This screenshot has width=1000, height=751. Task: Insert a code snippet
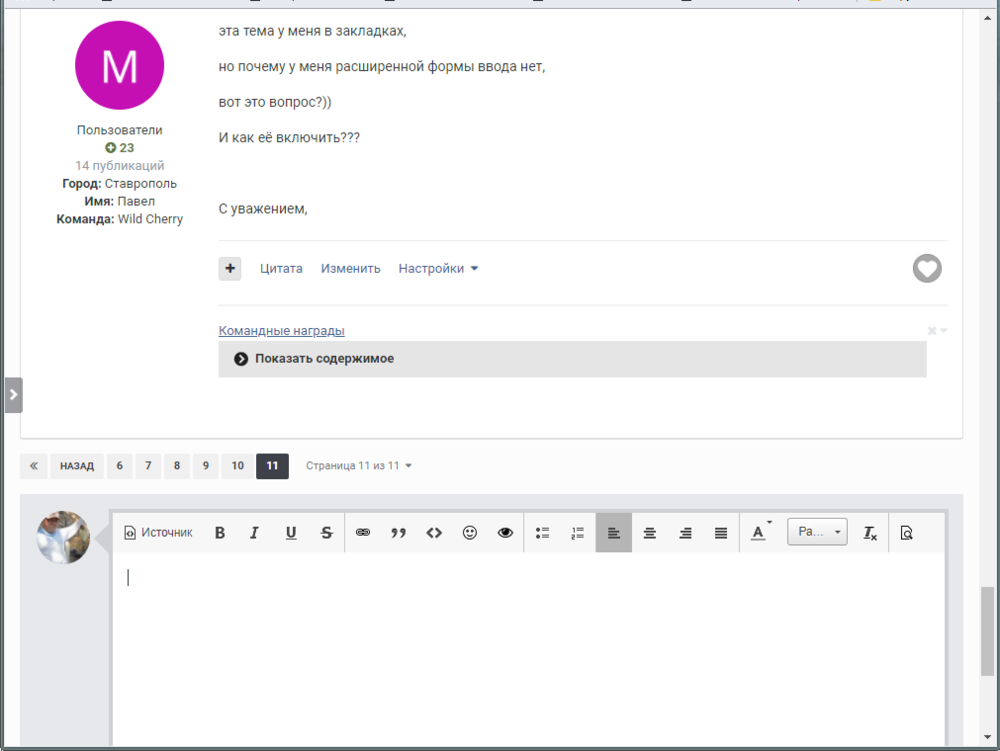434,533
